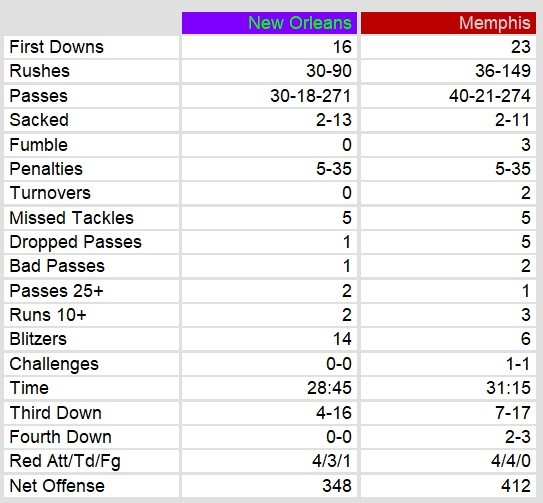Viewport: 543px width, 503px height.
Task: Select the Penalties row label
Action: click(46, 169)
